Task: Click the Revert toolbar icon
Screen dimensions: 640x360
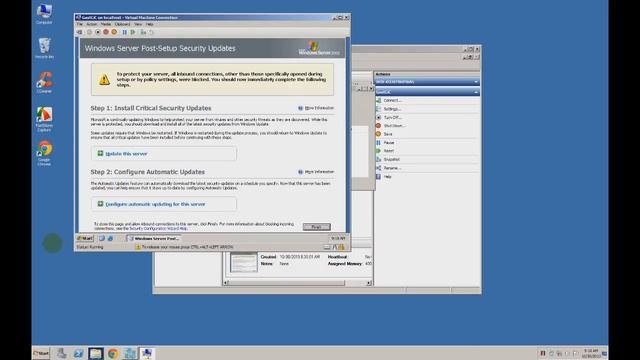Action: tap(151, 32)
